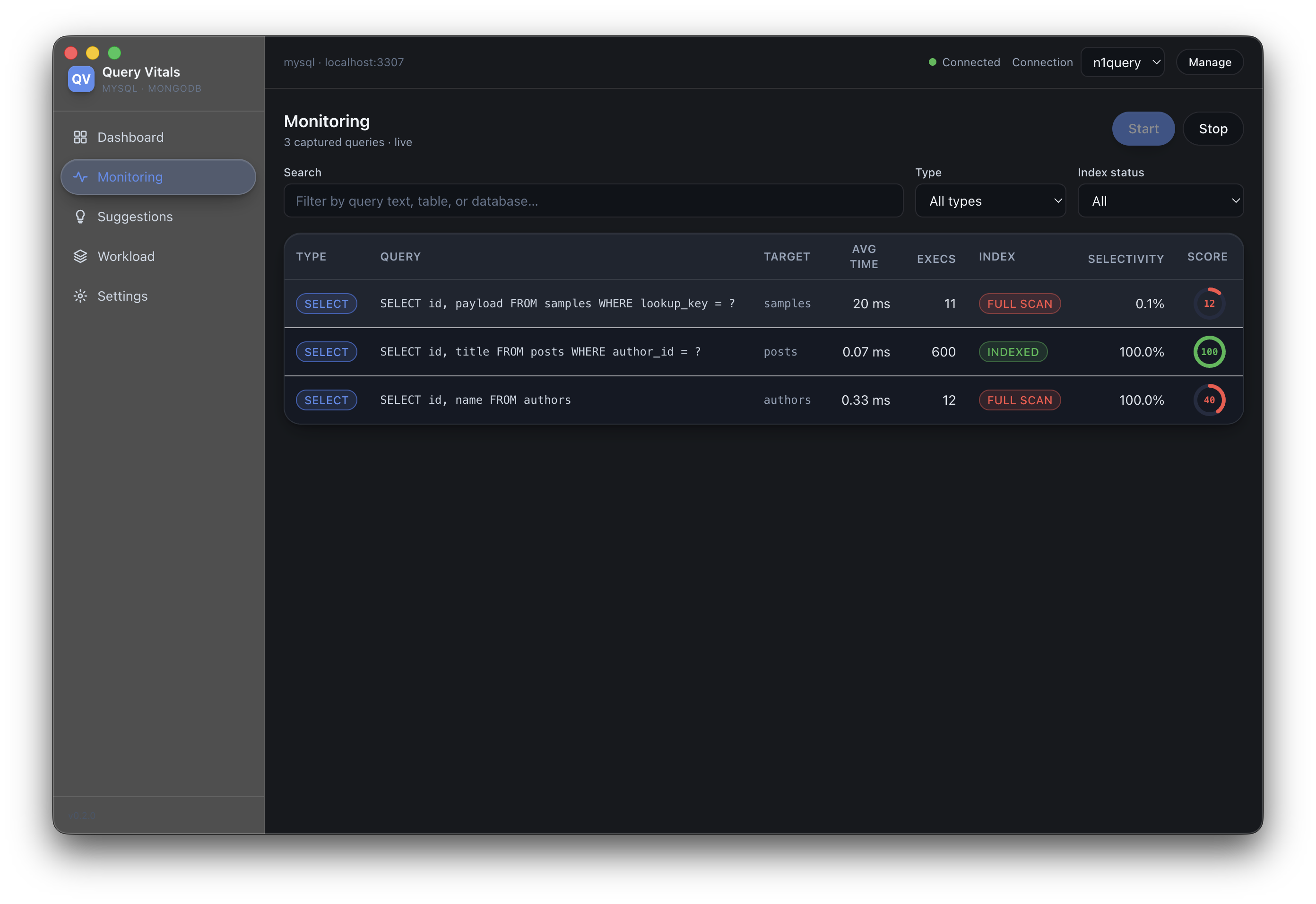Screen dimensions: 1316x904
Task: Open the n1query connection dropdown
Action: [x=1122, y=62]
